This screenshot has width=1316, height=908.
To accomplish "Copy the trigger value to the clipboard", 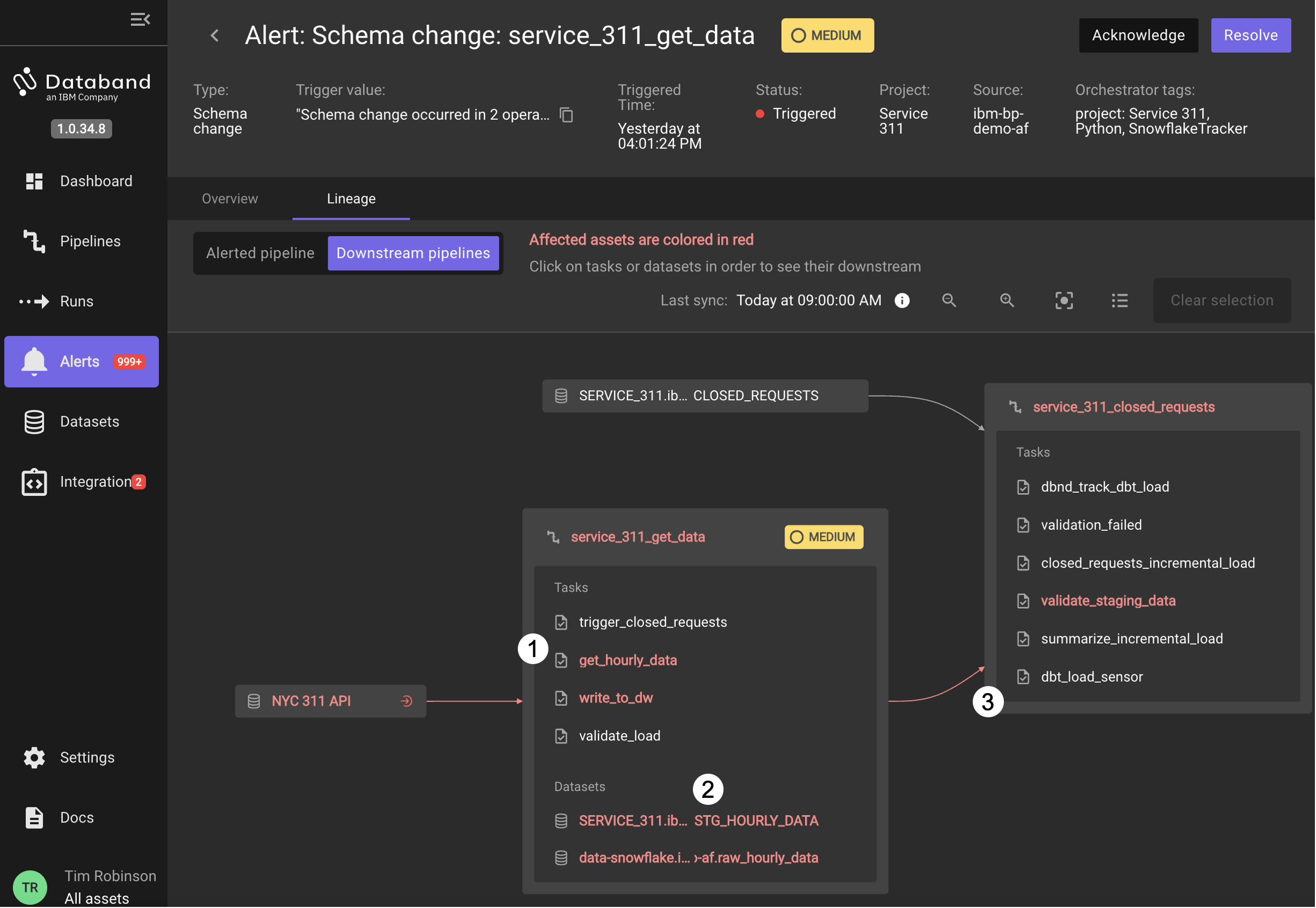I will 567,115.
